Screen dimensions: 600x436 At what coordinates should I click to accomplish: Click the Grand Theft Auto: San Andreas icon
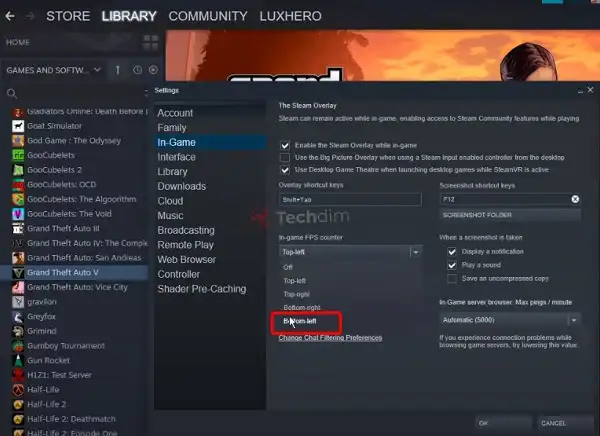pyautogui.click(x=18, y=258)
